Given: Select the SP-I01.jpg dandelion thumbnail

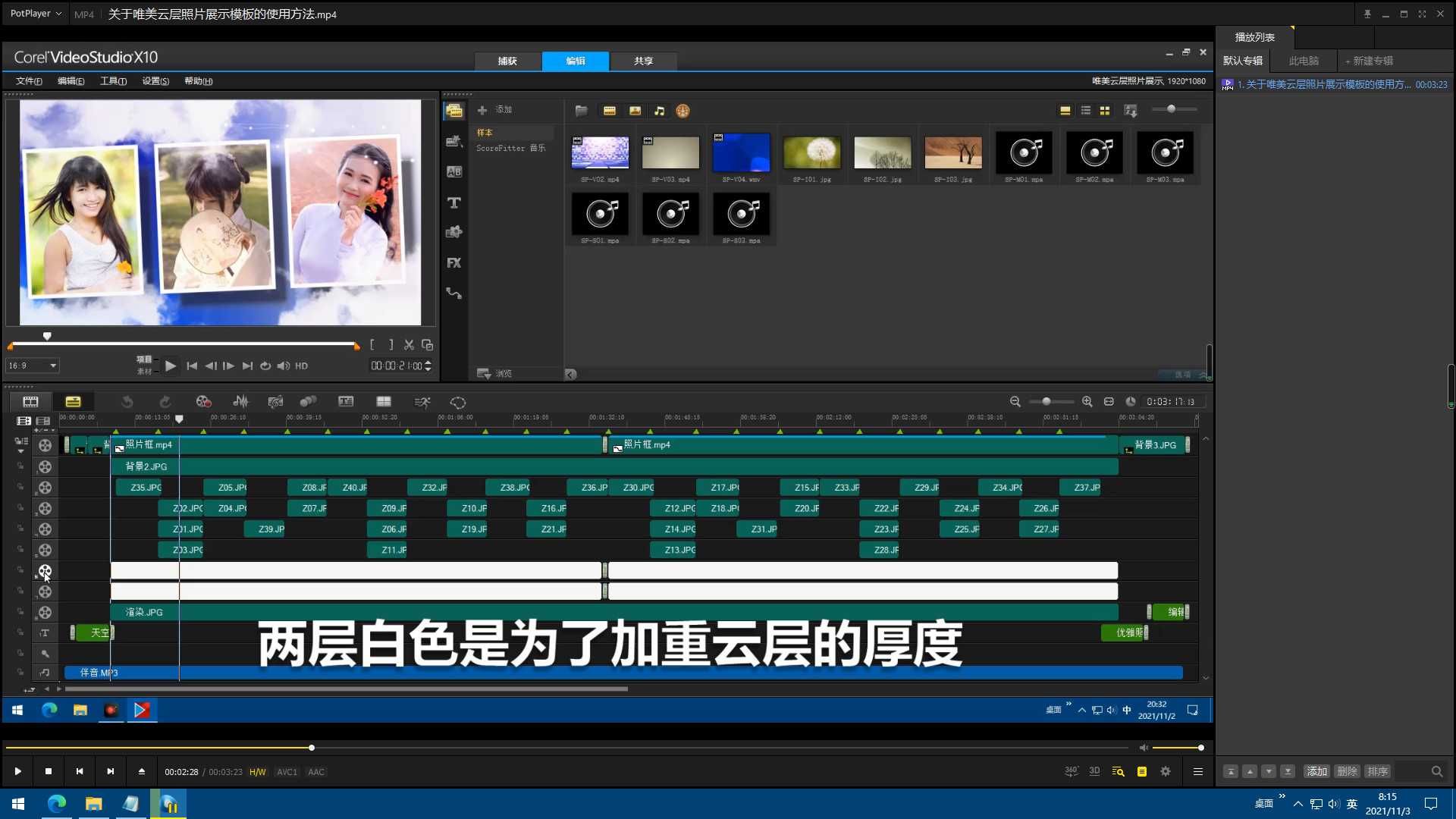Looking at the screenshot, I should [x=811, y=152].
